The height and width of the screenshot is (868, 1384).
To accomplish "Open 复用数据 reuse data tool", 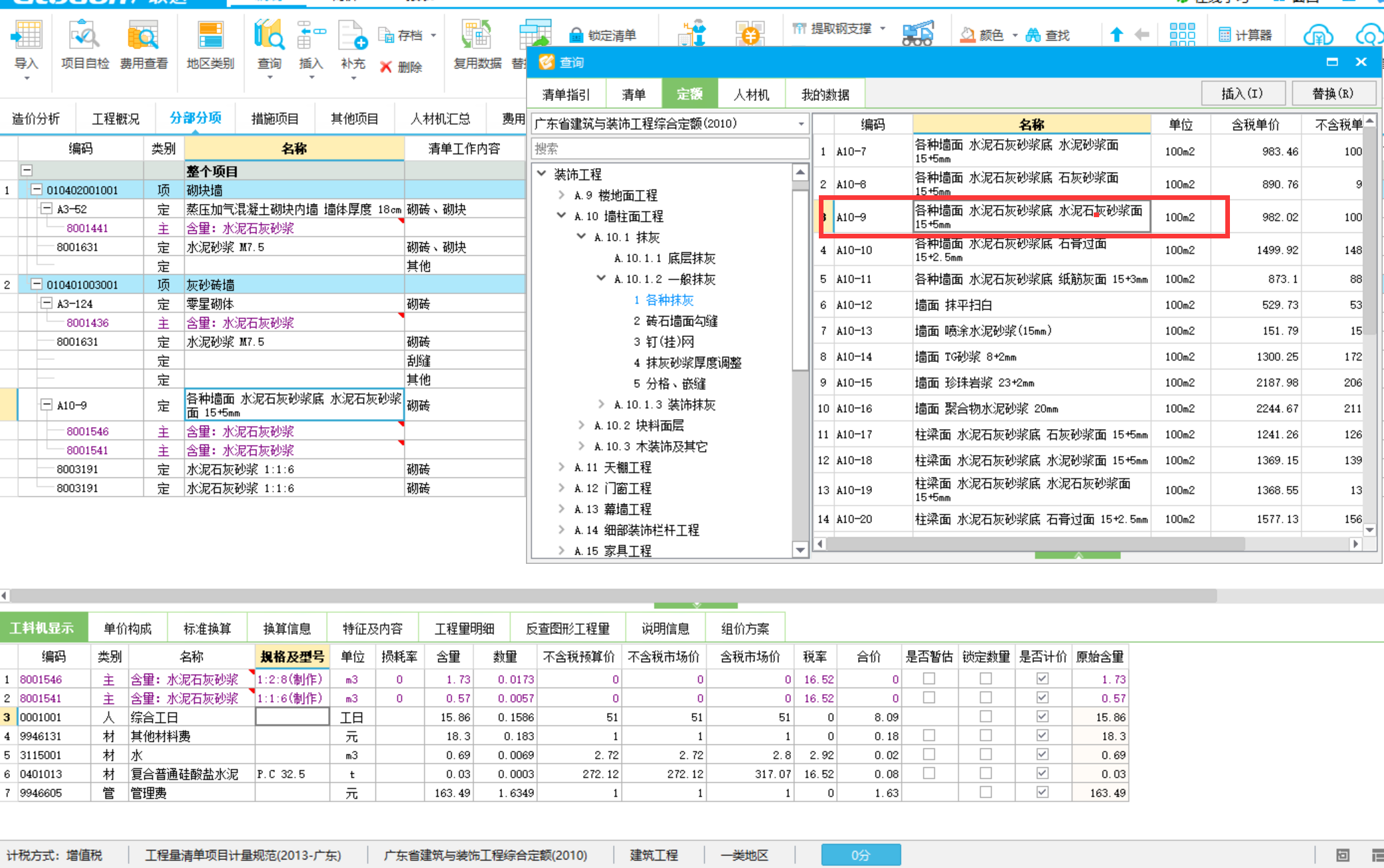I will 477,45.
